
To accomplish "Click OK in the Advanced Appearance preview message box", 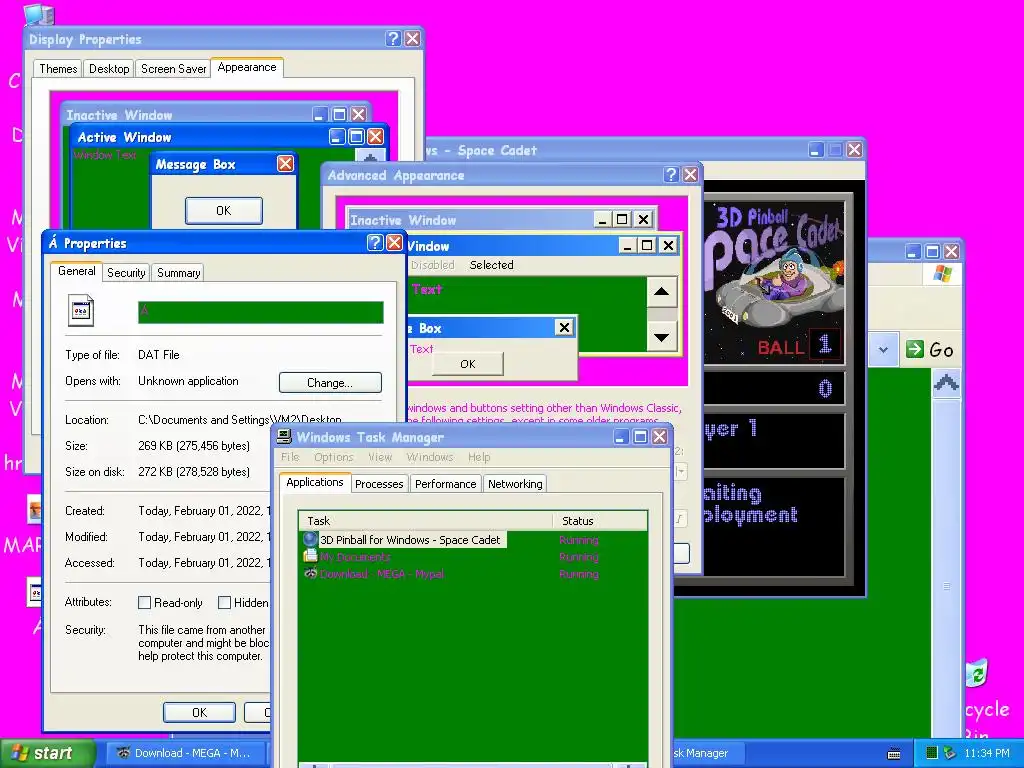I will point(468,364).
